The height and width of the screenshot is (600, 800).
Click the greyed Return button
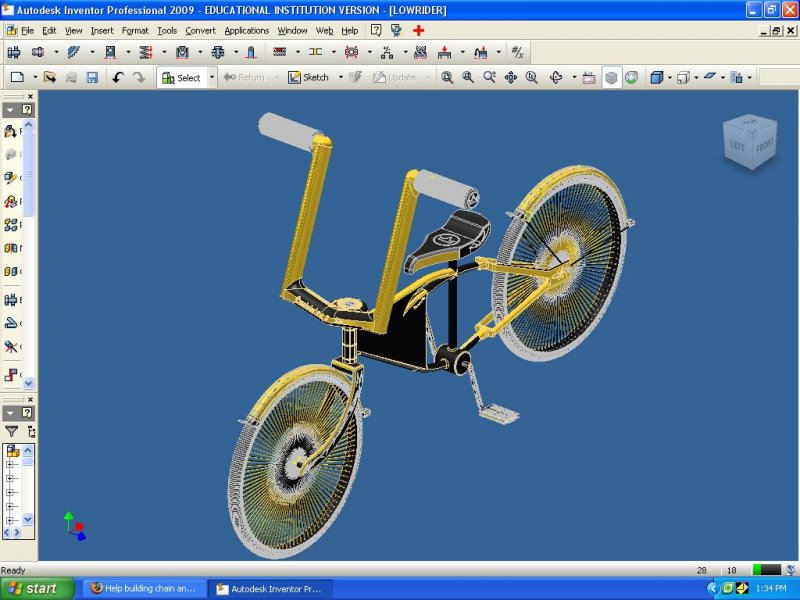click(244, 78)
